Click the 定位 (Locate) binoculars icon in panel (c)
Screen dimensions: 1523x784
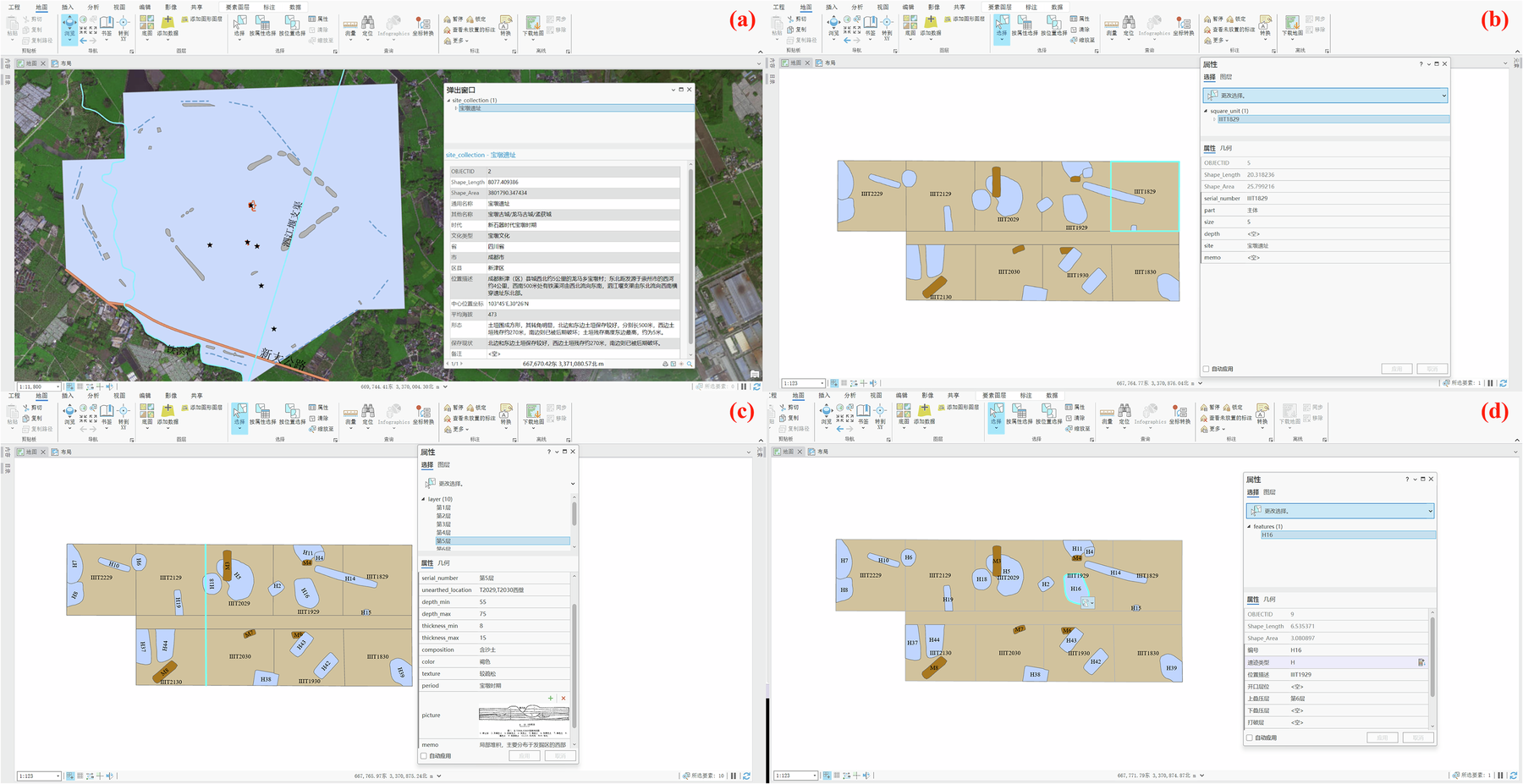(368, 413)
